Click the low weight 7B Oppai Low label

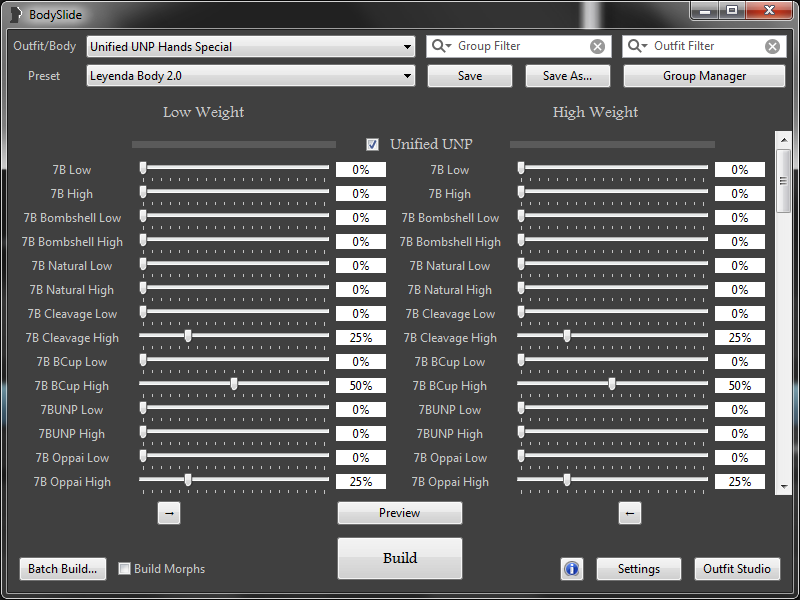click(72, 458)
